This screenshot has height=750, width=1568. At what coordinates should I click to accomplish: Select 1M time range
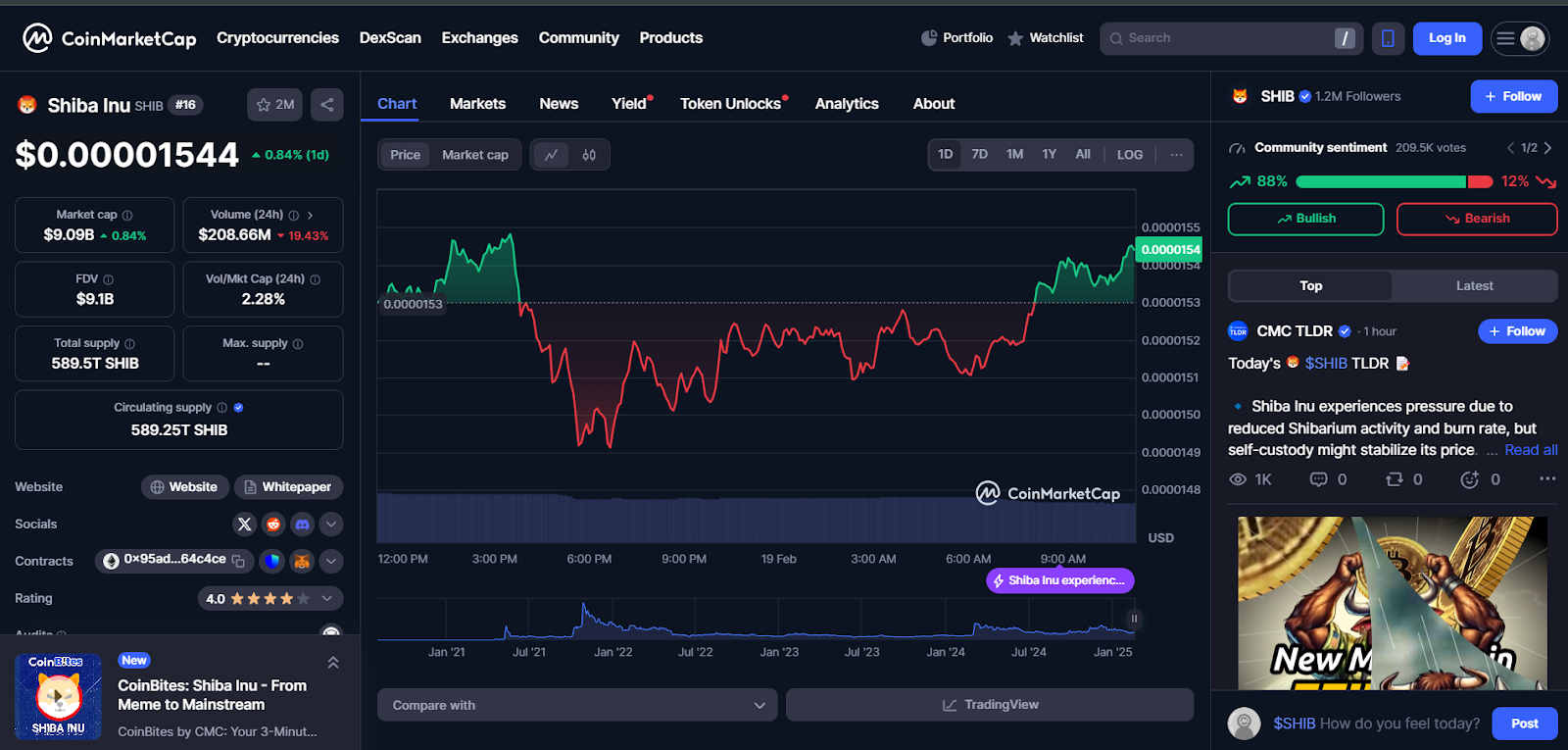[x=1015, y=155]
